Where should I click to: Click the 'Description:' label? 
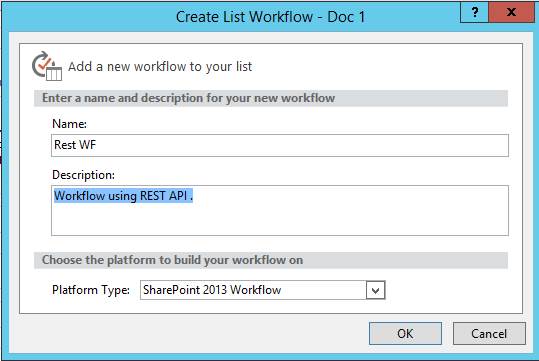point(84,175)
